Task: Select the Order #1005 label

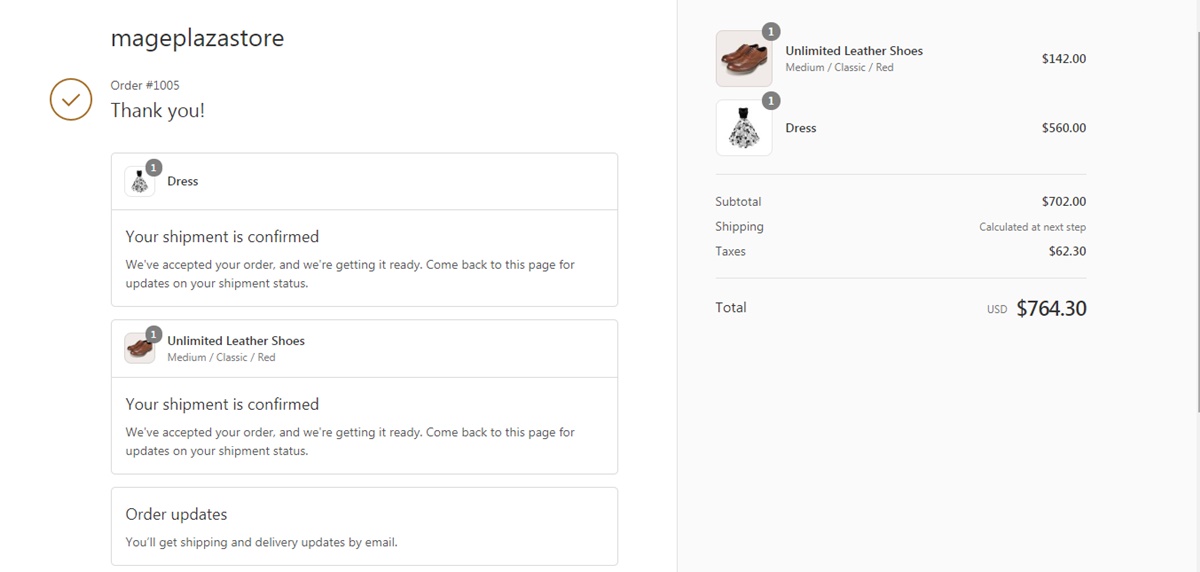Action: (x=145, y=85)
